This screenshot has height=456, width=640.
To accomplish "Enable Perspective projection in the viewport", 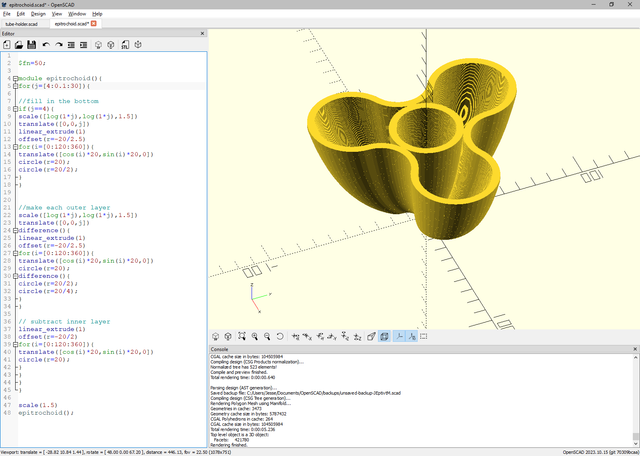I will [371, 336].
